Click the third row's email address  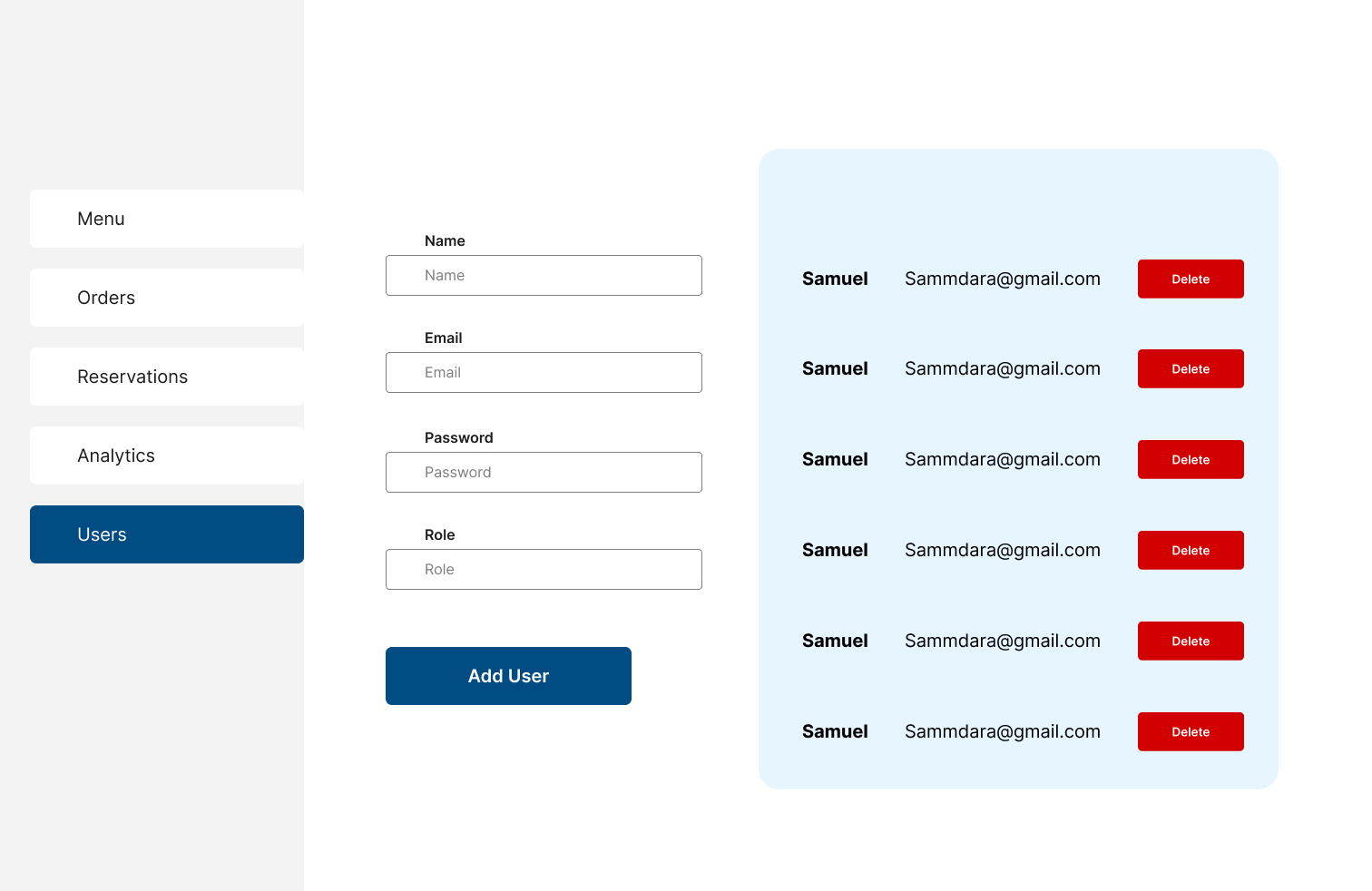point(1002,459)
